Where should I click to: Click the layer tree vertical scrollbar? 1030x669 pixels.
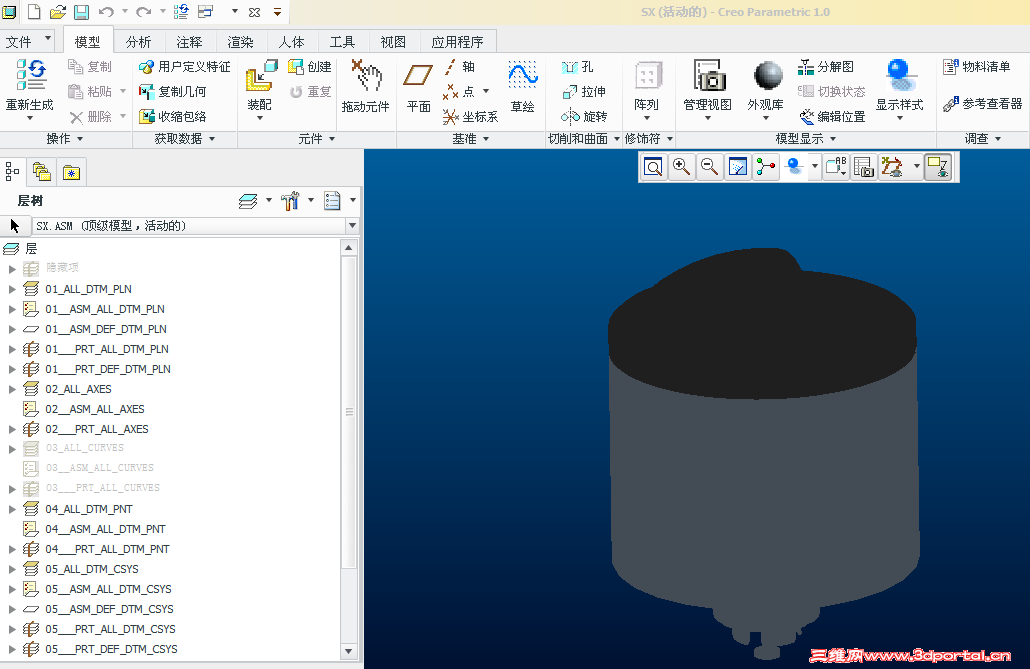(350, 412)
